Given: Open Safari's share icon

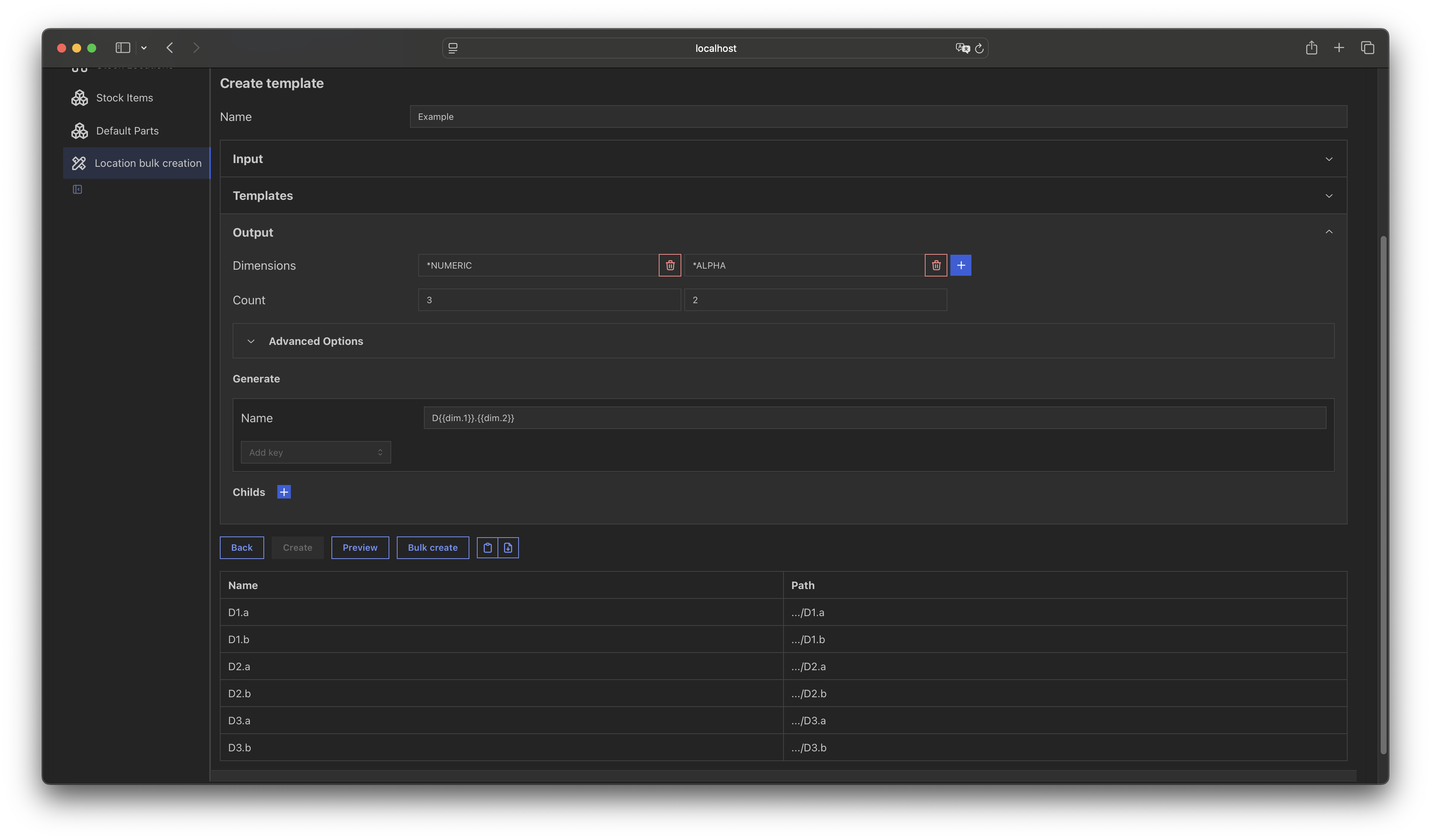Looking at the screenshot, I should (1311, 48).
